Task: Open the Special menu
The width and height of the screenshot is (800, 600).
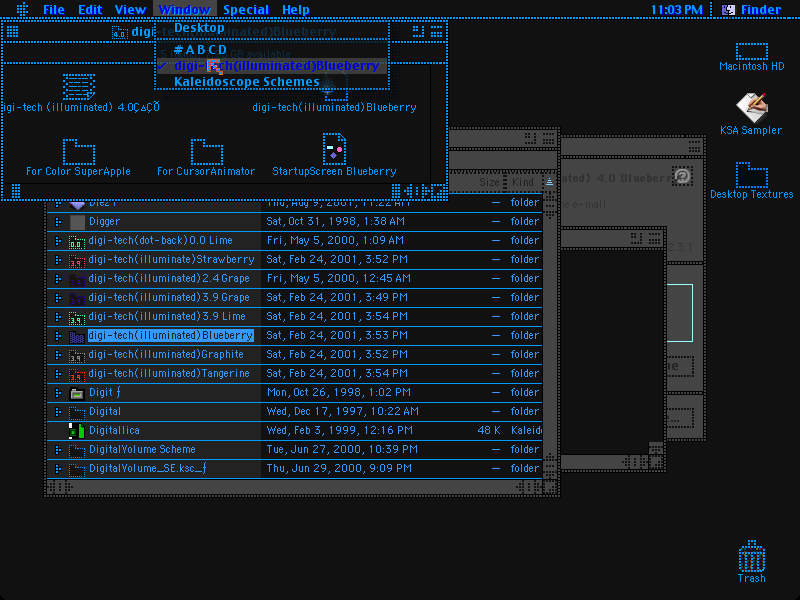Action: pyautogui.click(x=246, y=10)
